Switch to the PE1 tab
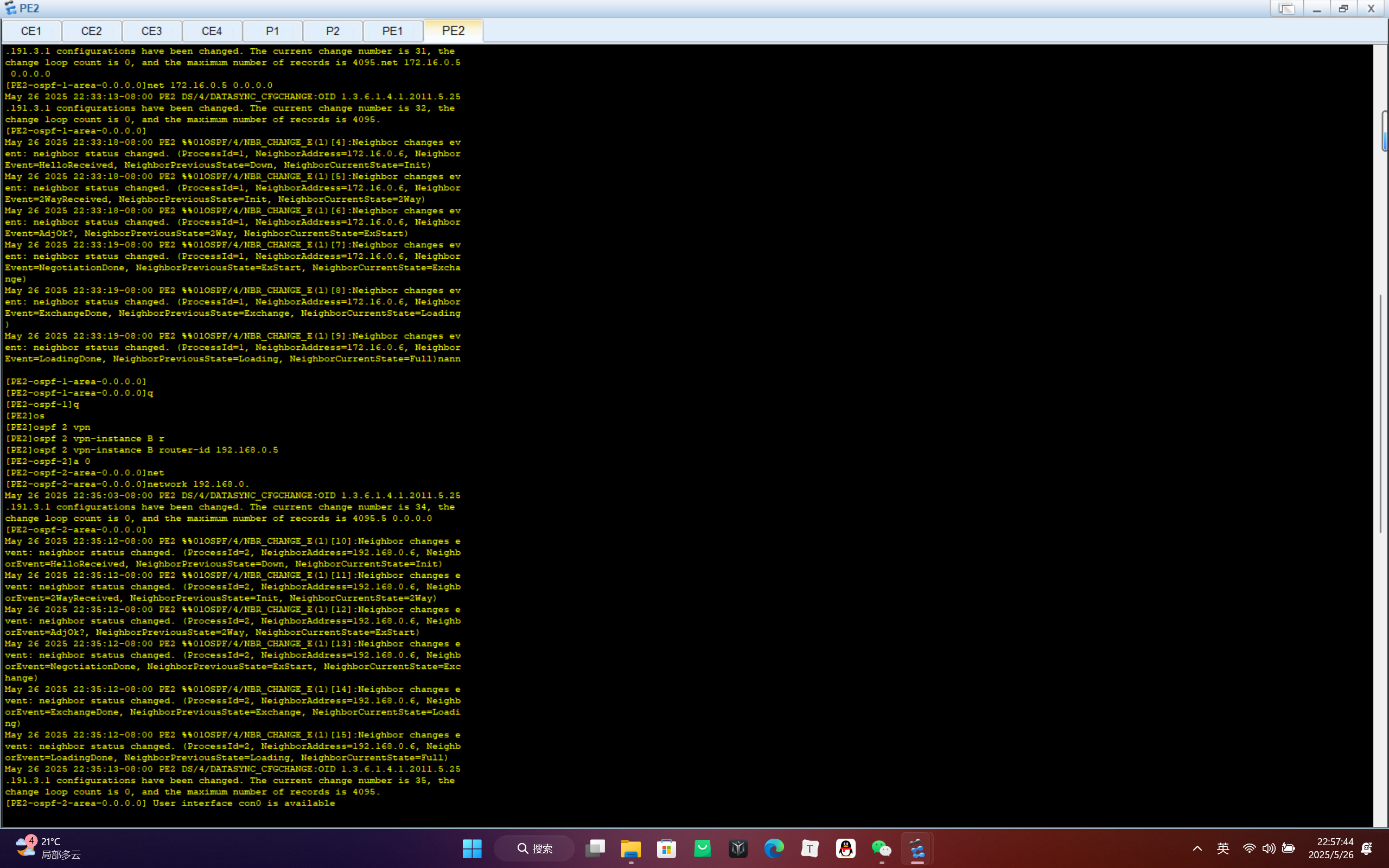 (393, 31)
